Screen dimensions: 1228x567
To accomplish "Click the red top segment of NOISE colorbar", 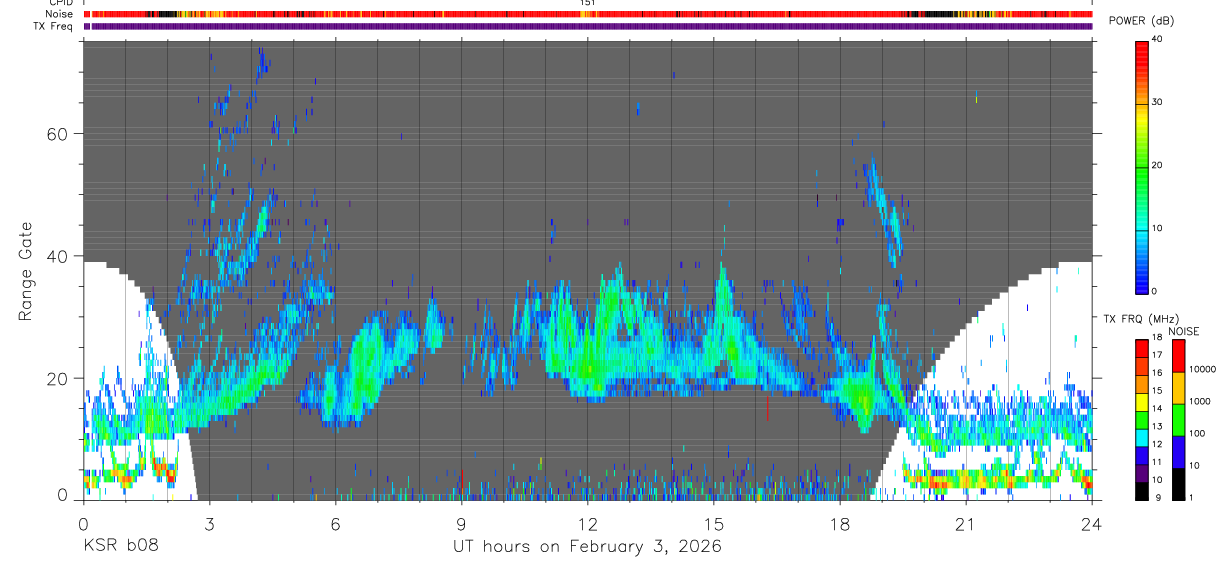I will (x=1179, y=356).
